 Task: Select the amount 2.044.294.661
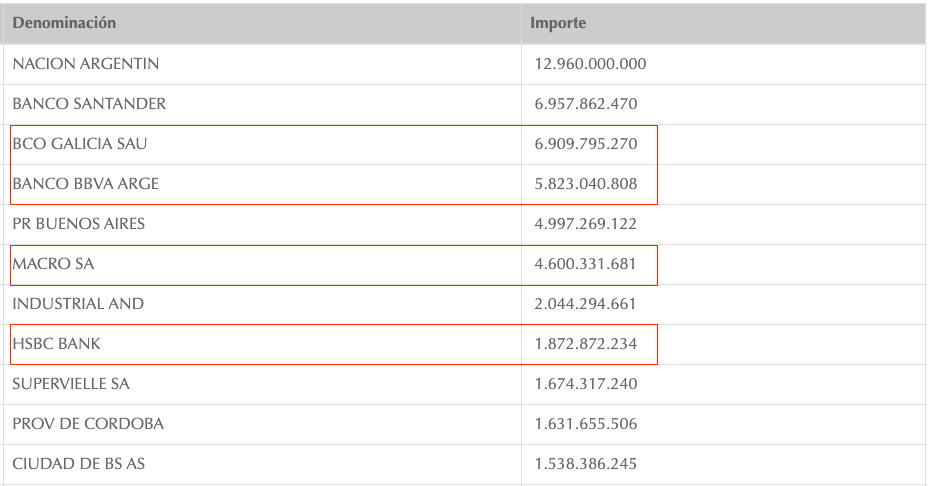click(x=585, y=304)
